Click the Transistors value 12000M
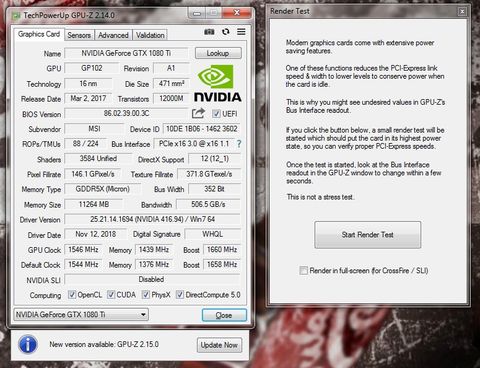480x368 pixels. [171, 98]
